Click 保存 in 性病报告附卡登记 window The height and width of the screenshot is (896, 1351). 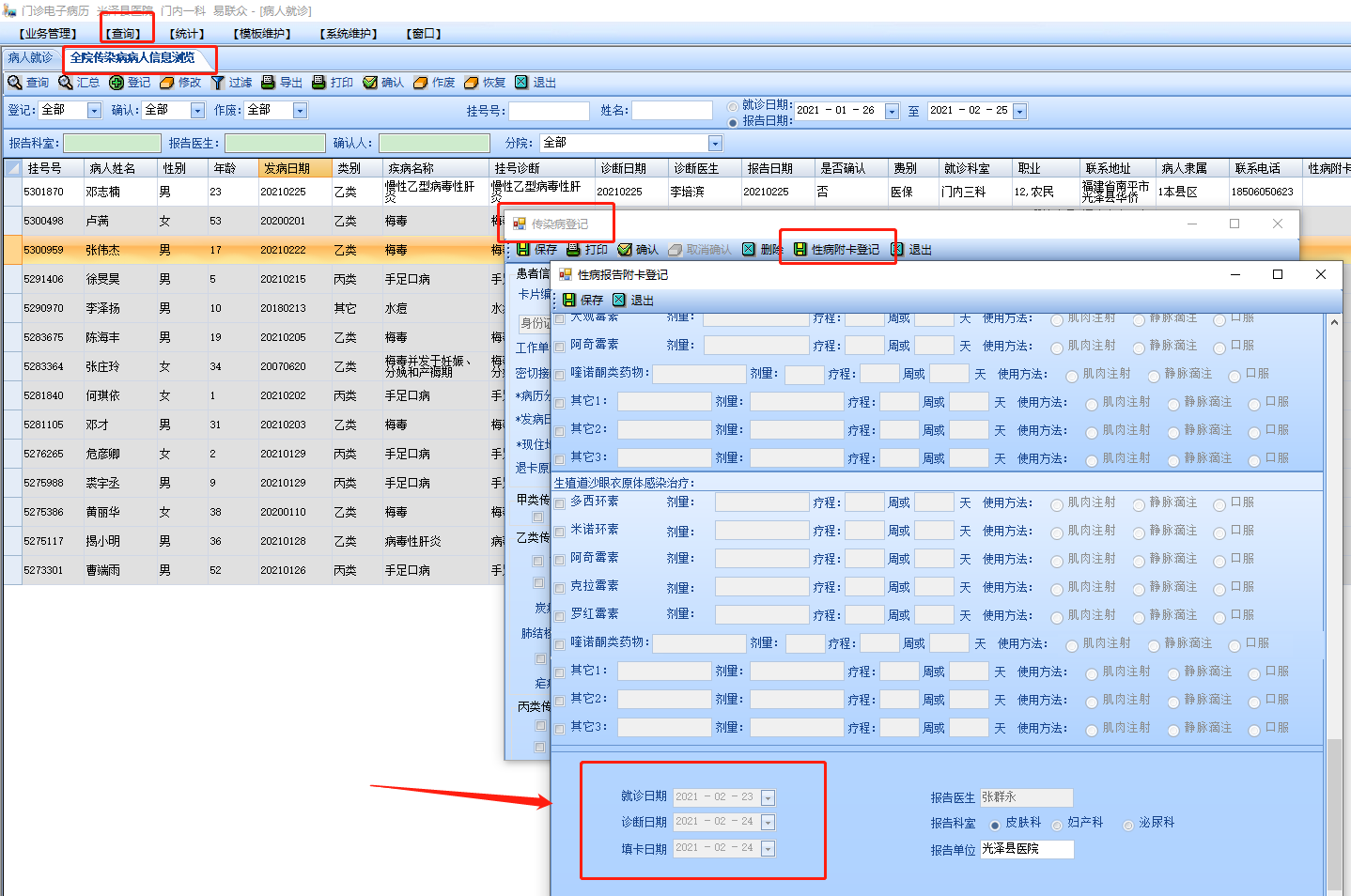point(582,300)
